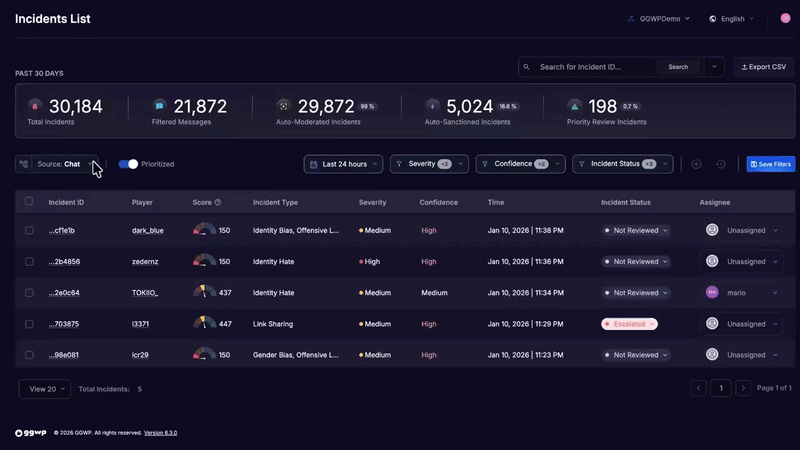Image resolution: width=800 pixels, height=450 pixels.
Task: Check the select-all checkbox in table header
Action: pyautogui.click(x=29, y=201)
